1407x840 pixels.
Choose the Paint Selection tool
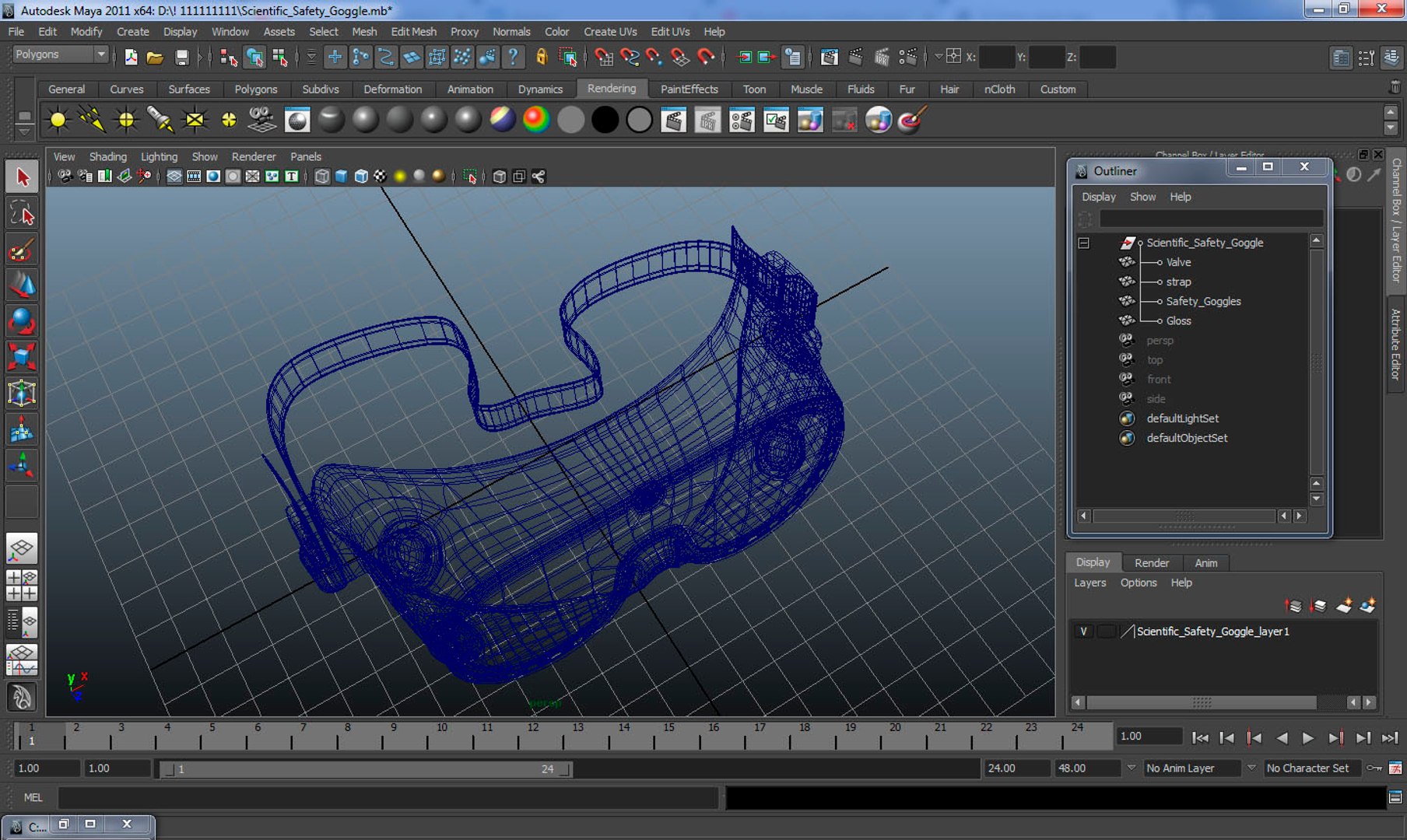(22, 250)
